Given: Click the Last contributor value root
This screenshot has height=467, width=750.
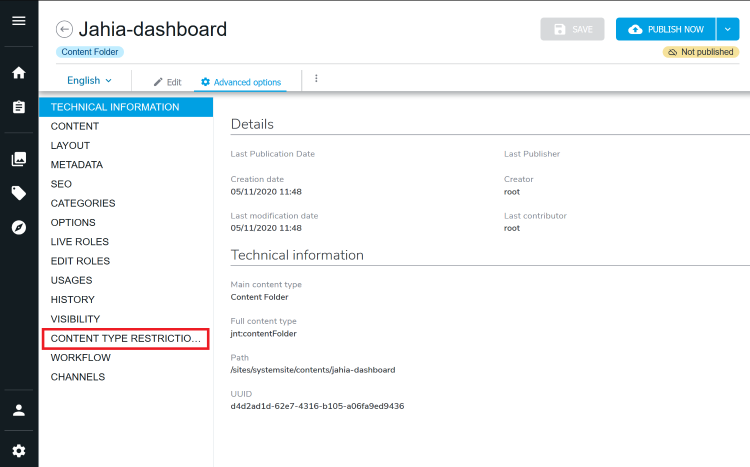Looking at the screenshot, I should click(512, 228).
